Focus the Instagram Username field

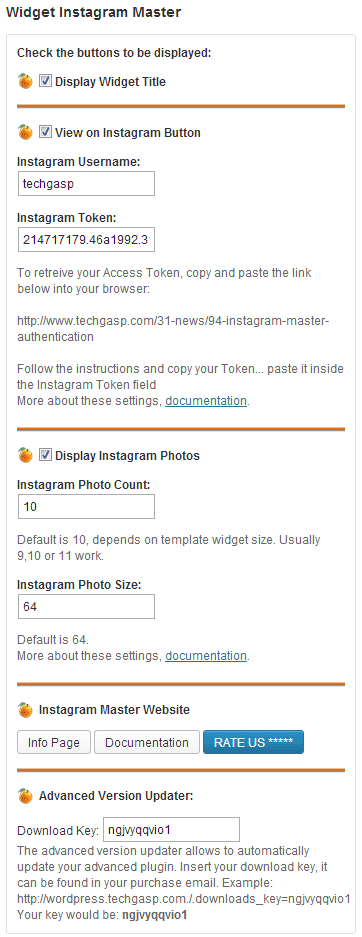[87, 183]
